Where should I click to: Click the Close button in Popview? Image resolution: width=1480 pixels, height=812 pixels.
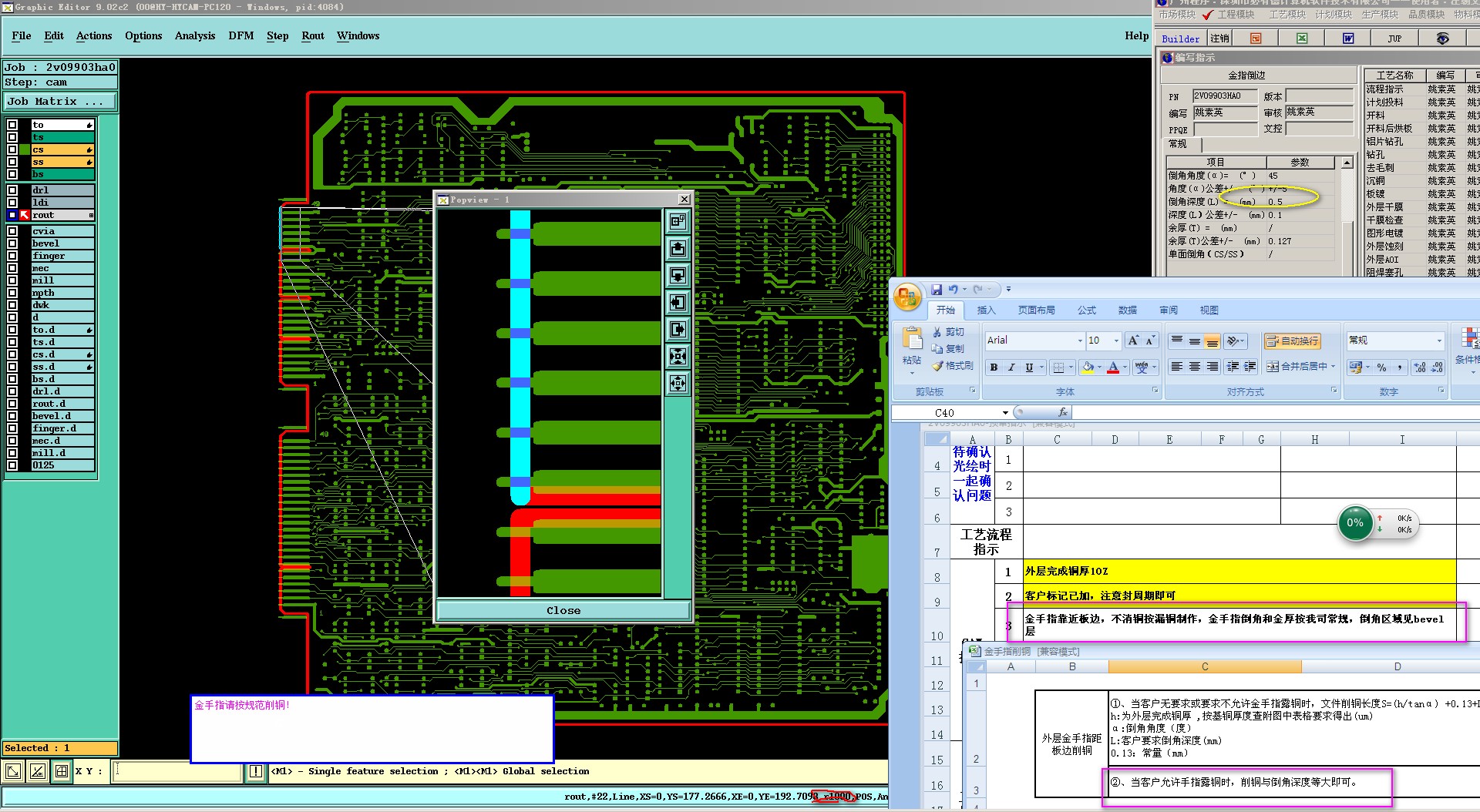[x=563, y=610]
